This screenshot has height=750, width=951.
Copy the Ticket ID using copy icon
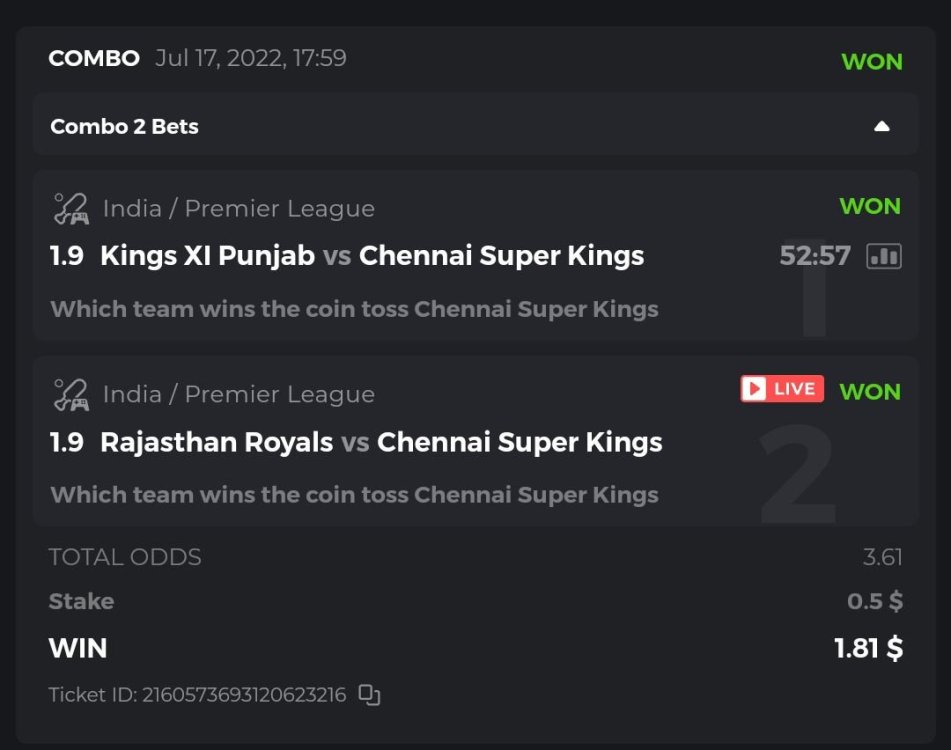pos(370,695)
